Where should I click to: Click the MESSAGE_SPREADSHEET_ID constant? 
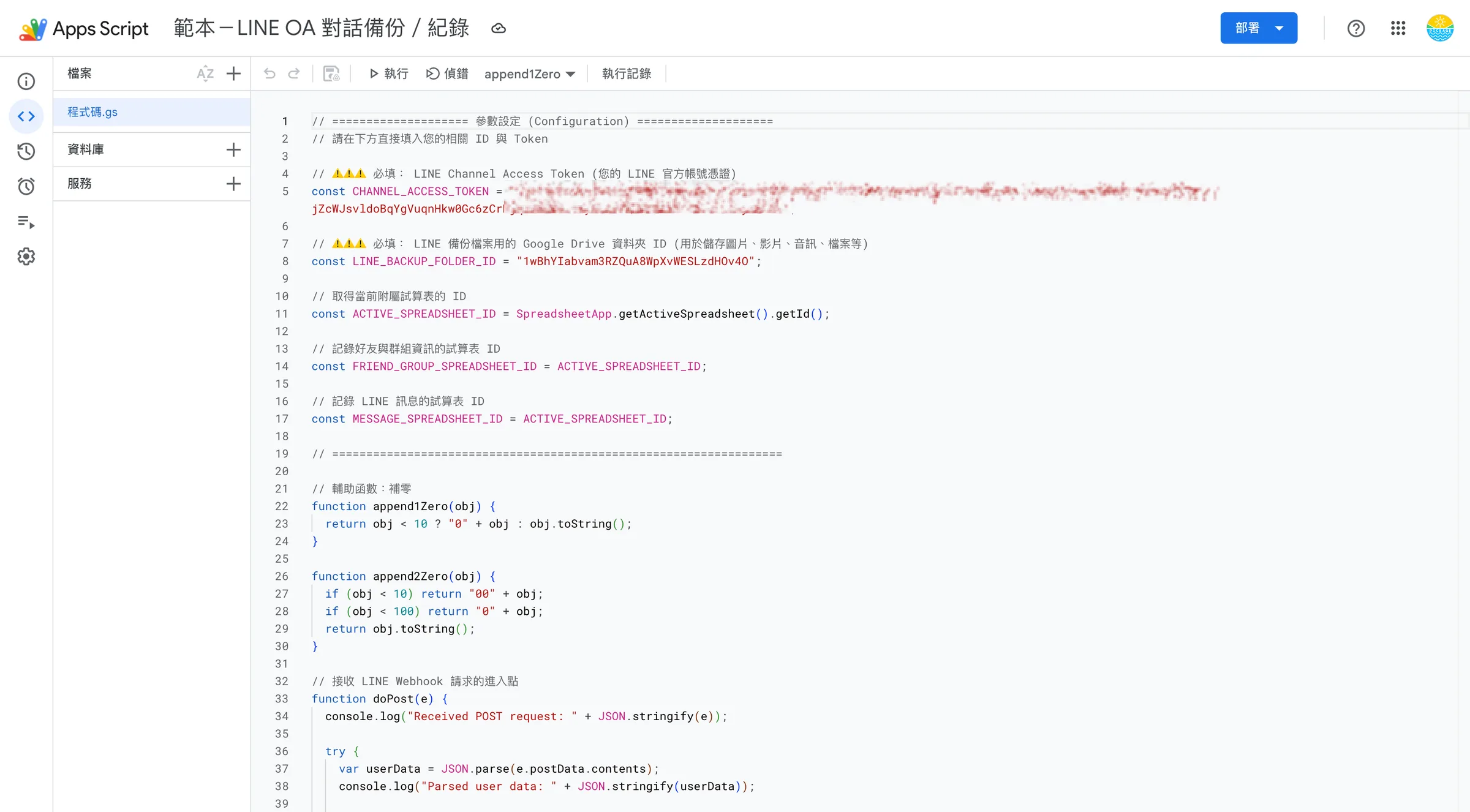point(428,419)
